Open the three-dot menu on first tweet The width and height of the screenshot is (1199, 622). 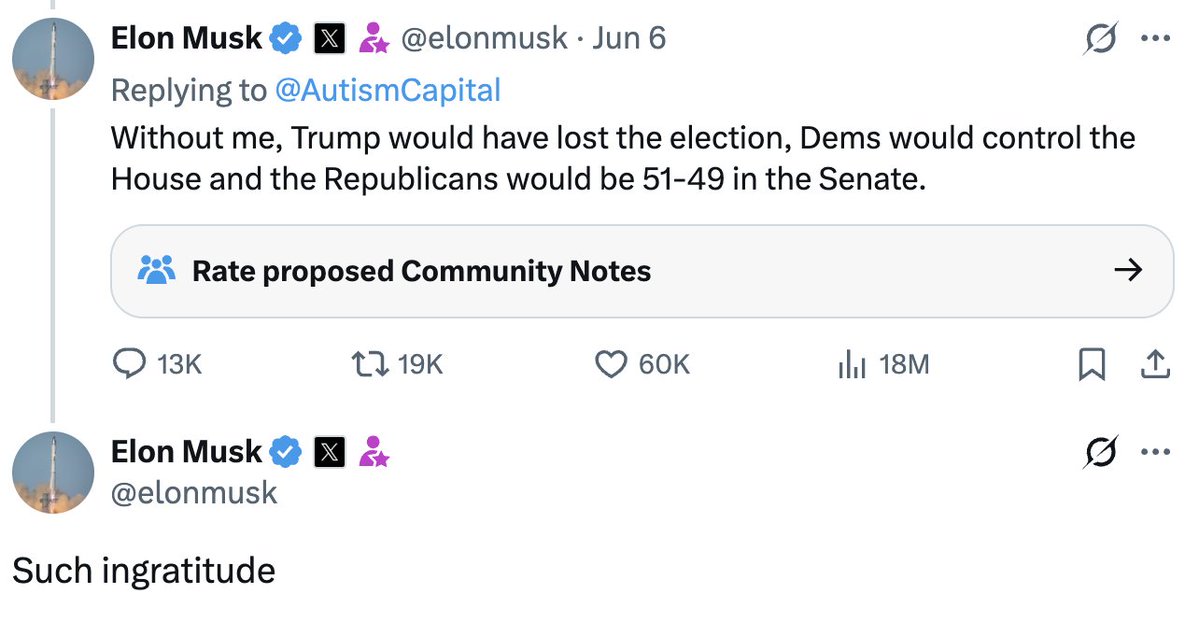(x=1155, y=40)
